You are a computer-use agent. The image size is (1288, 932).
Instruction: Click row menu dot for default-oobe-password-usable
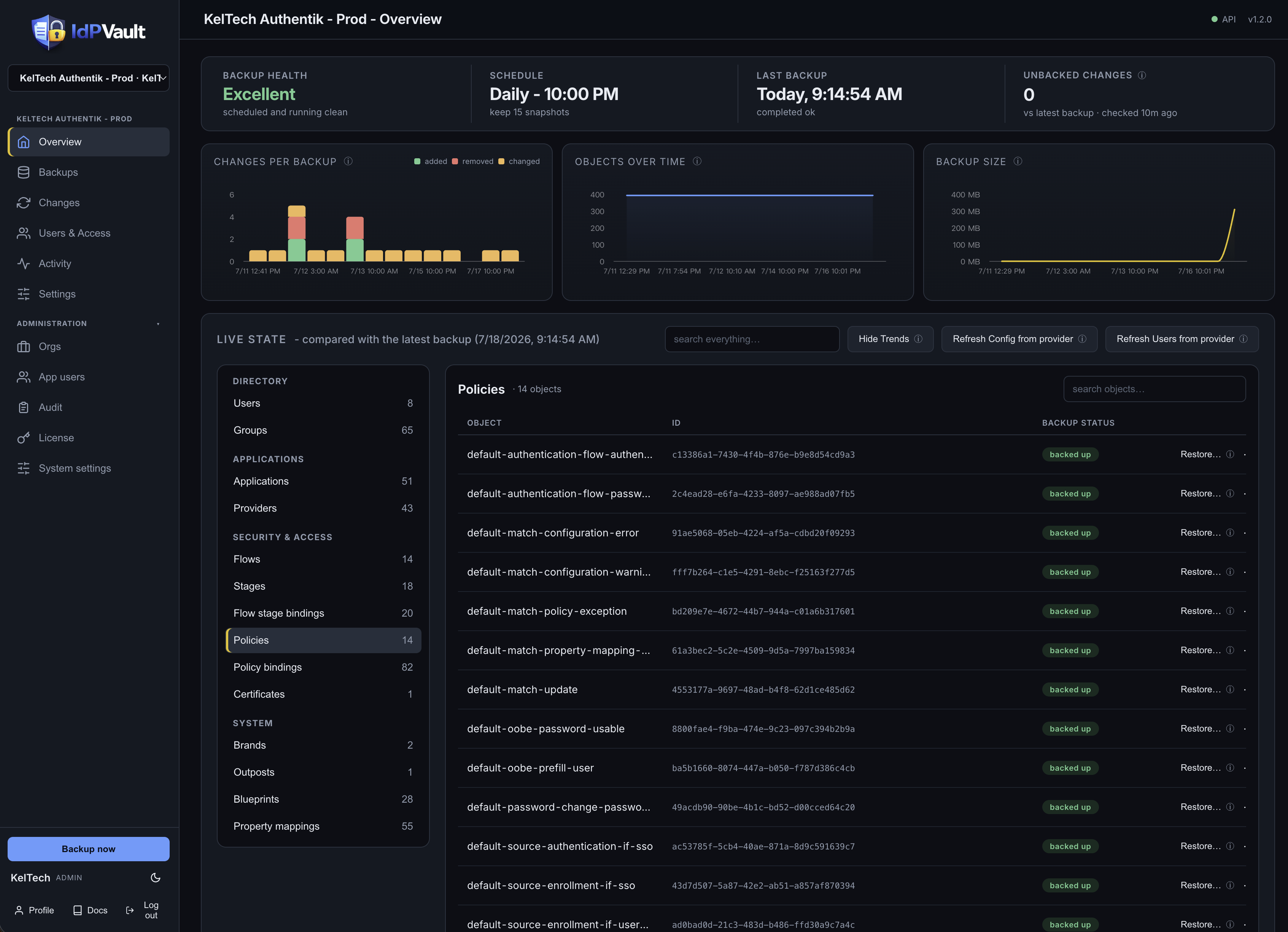coord(1244,729)
